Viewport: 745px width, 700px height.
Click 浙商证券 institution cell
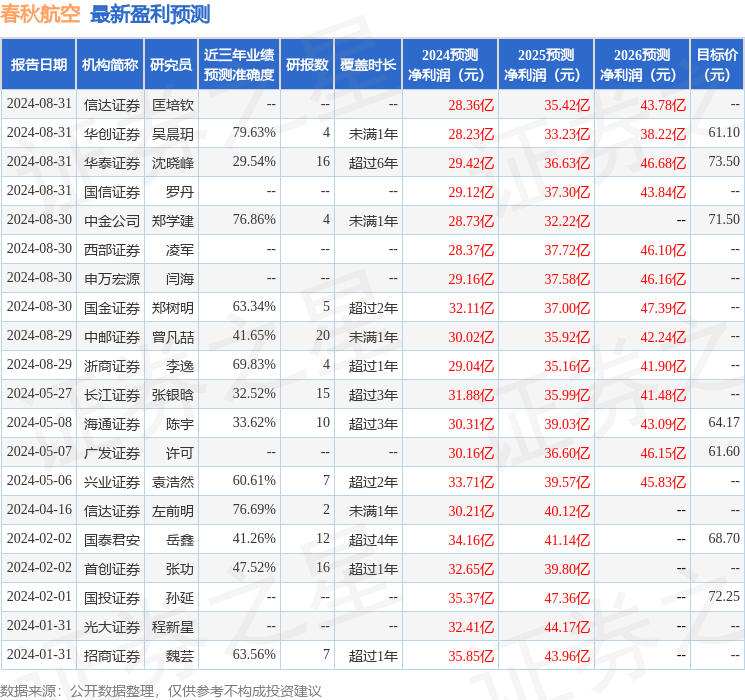(112, 366)
